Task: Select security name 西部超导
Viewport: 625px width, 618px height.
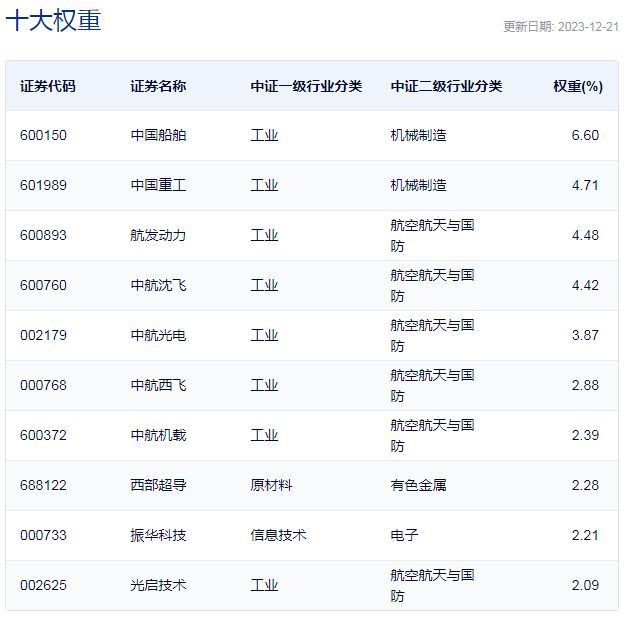Action: (x=158, y=486)
